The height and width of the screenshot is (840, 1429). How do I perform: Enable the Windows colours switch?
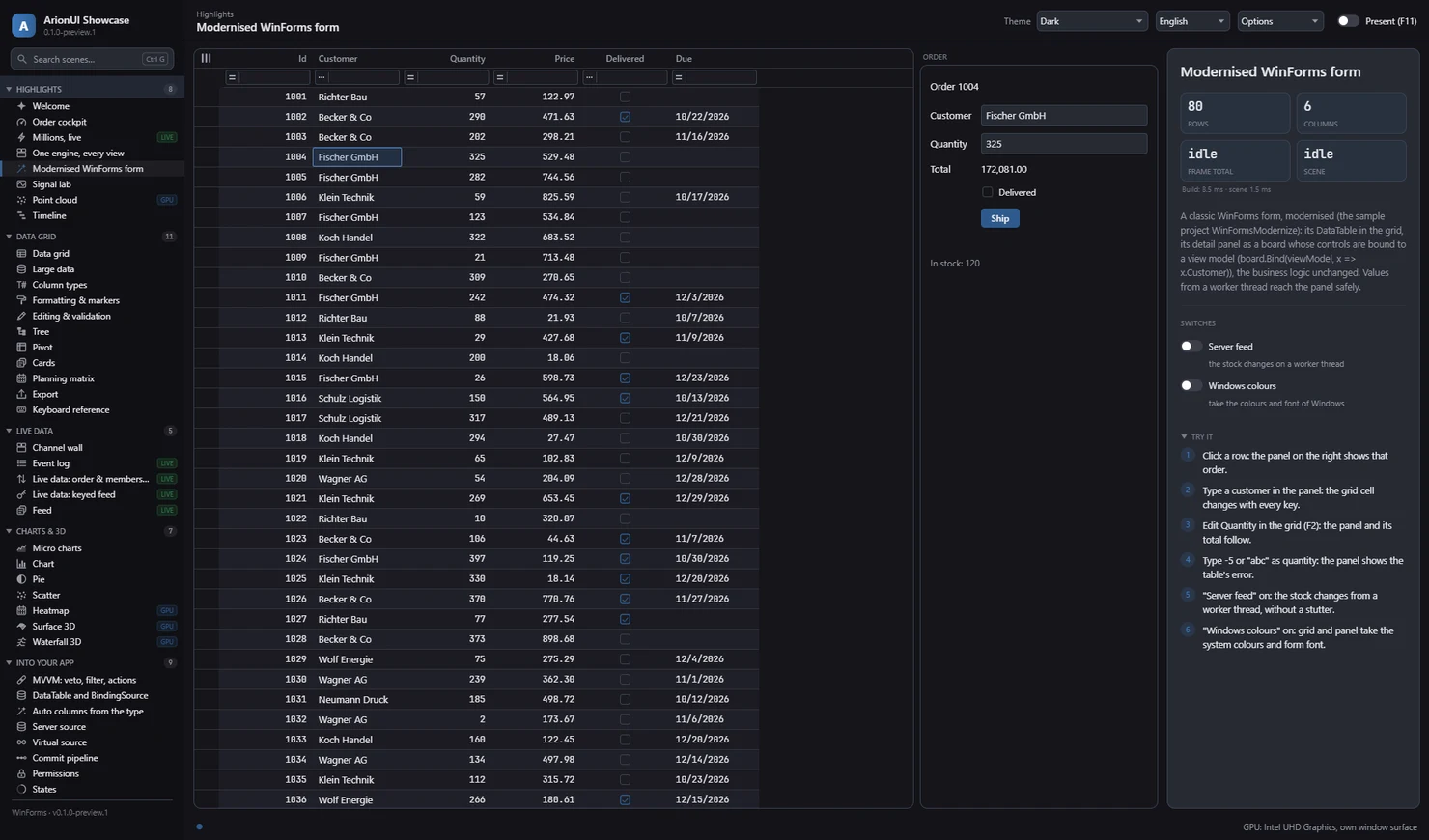[x=1191, y=385]
